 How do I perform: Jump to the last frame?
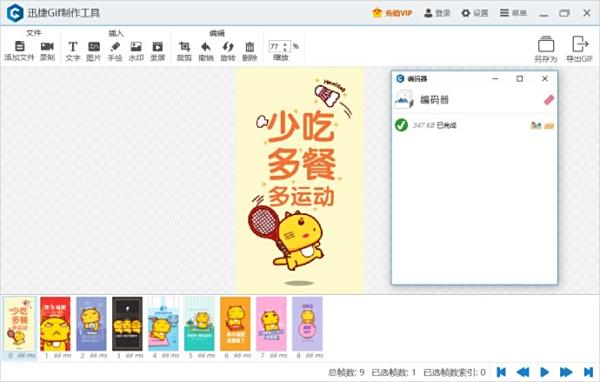588,372
